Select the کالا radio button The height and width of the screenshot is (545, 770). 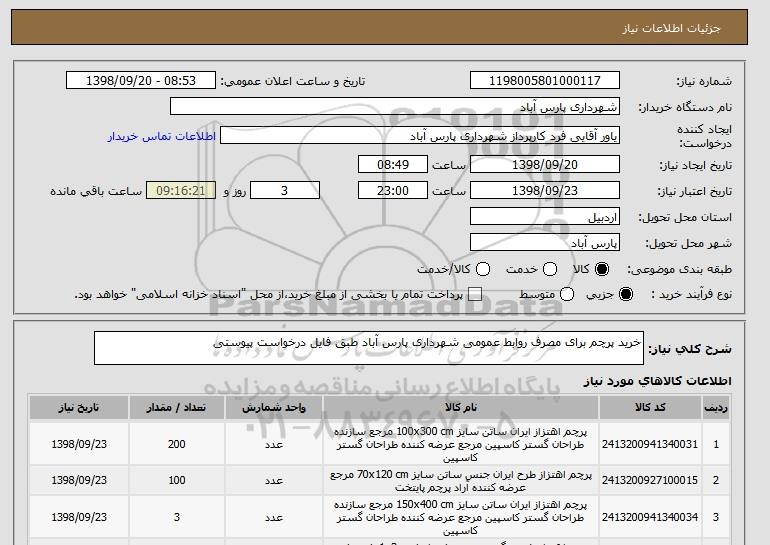pos(602,269)
